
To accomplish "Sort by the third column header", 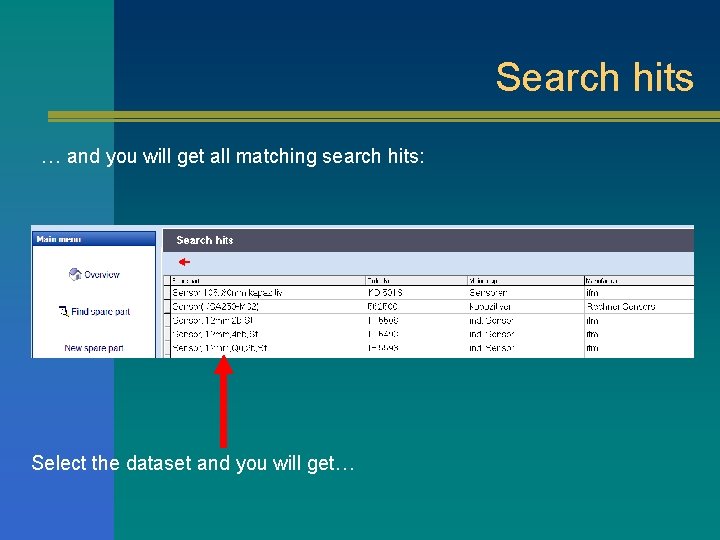I will (x=526, y=281).
